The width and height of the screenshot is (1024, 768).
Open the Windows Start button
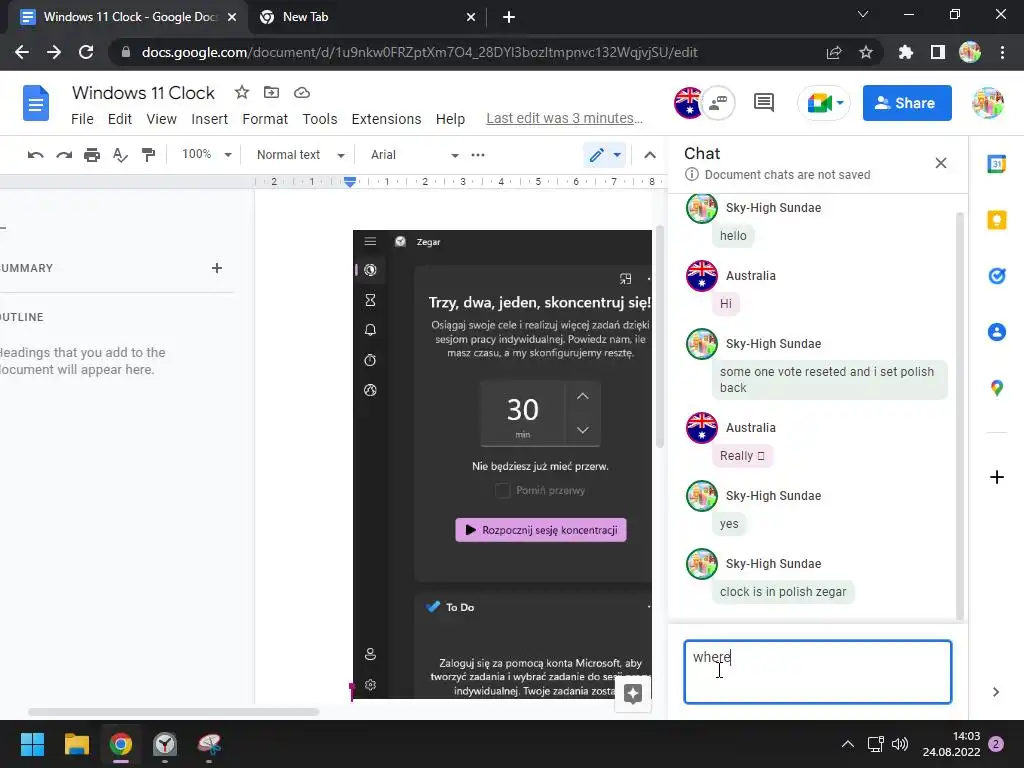32,744
